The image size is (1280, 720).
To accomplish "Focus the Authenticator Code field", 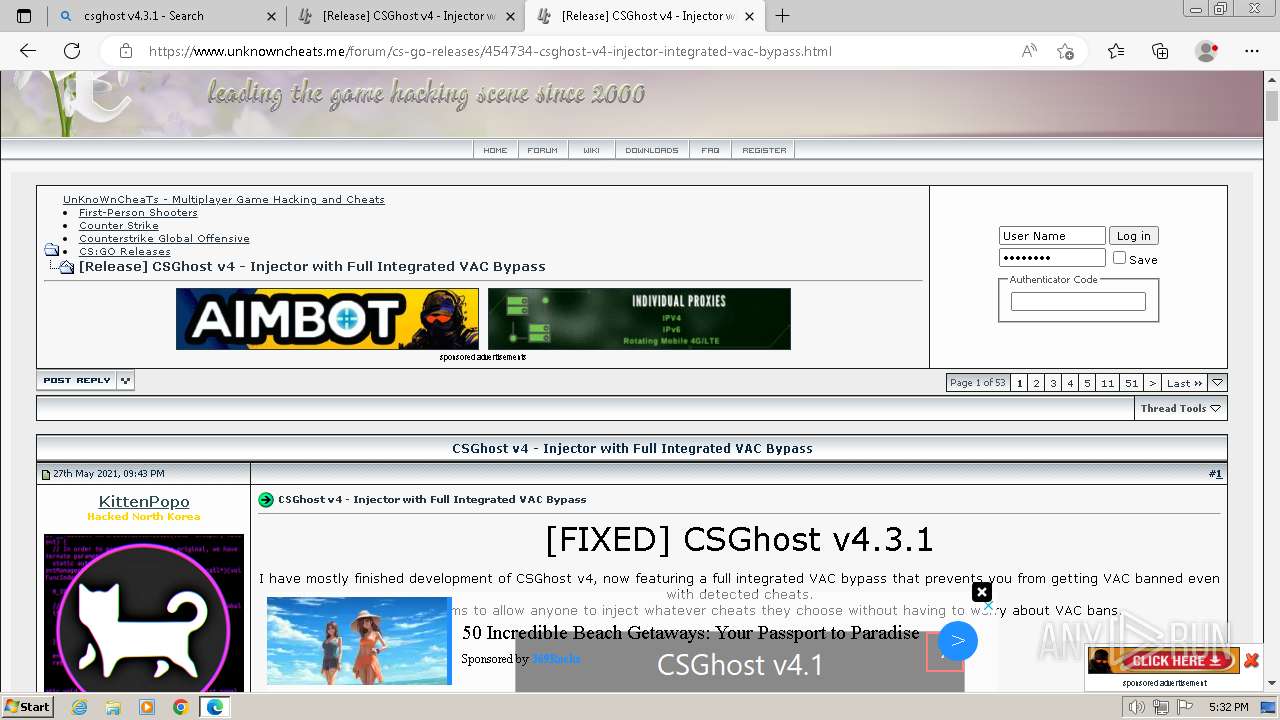I will click(1078, 301).
